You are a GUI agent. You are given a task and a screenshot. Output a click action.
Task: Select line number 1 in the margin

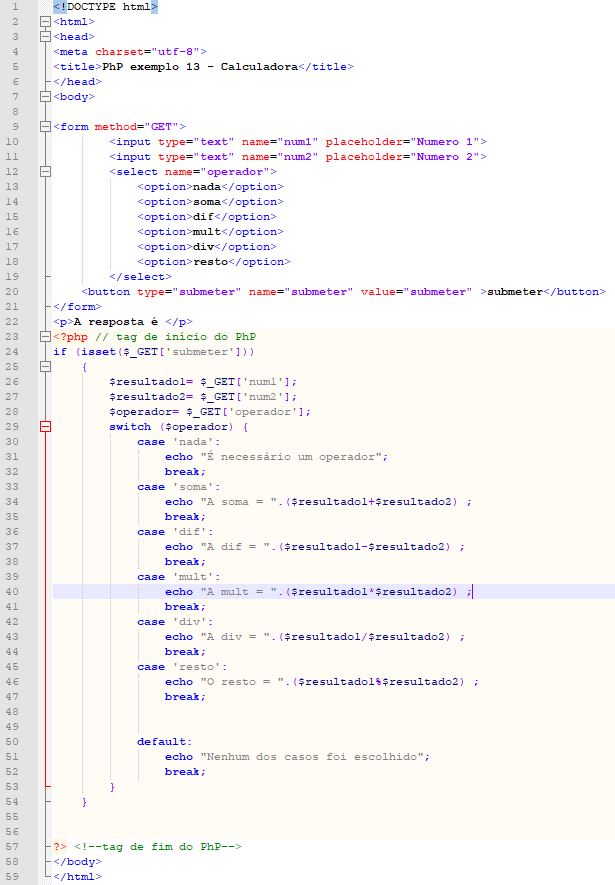pos(15,7)
